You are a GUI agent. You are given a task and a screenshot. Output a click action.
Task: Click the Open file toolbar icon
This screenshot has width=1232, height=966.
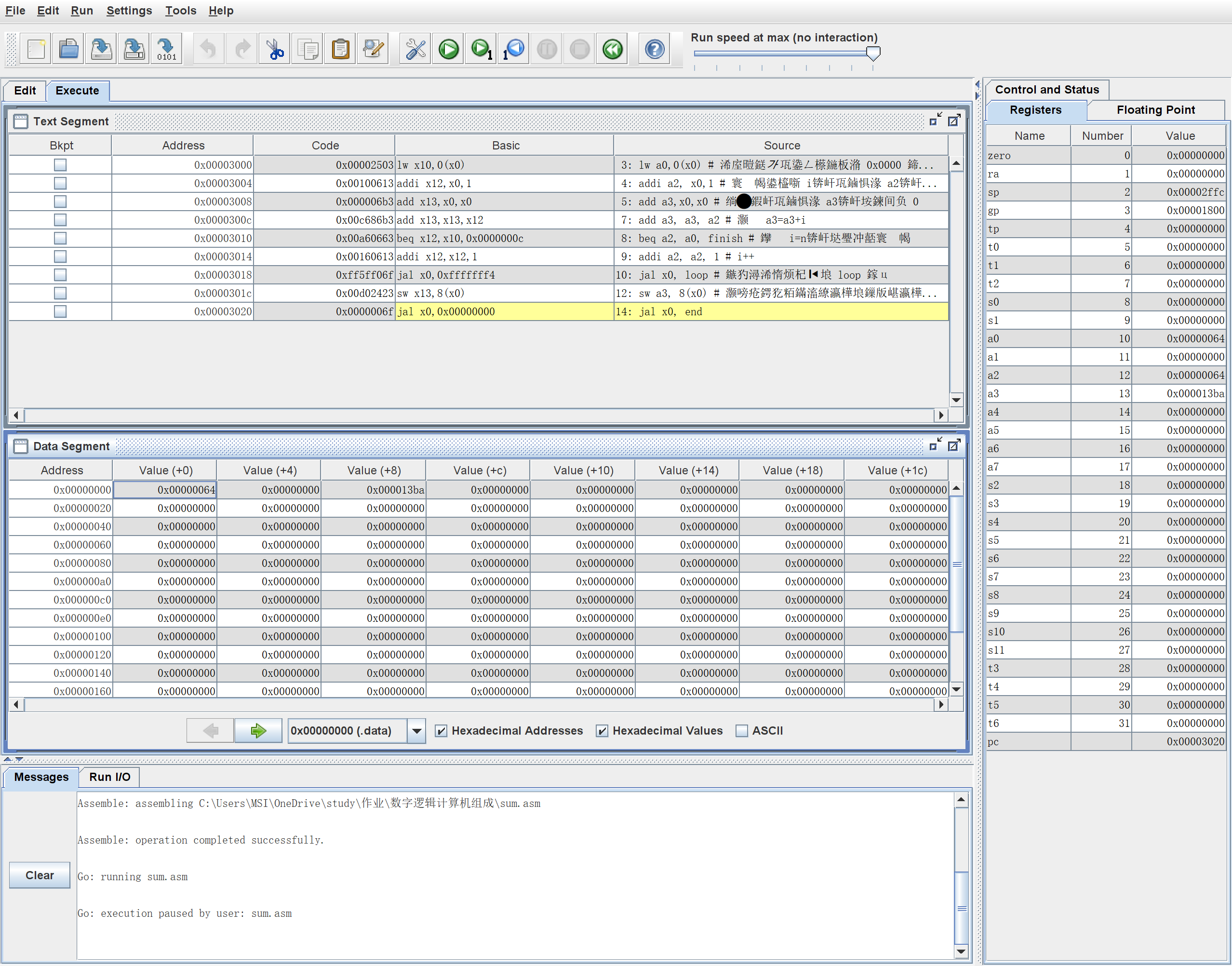pos(69,49)
